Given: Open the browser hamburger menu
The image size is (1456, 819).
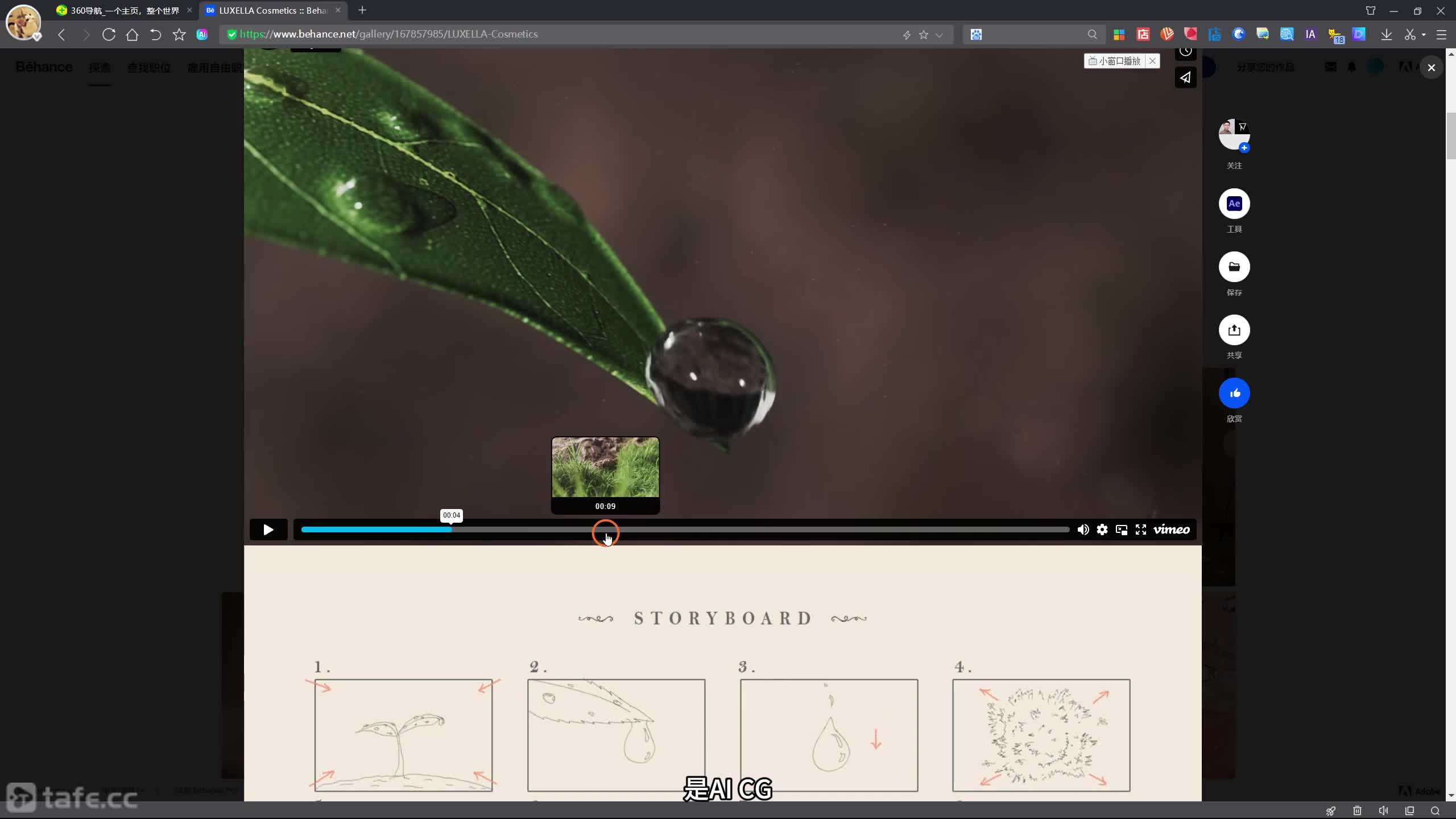Looking at the screenshot, I should 1441,35.
